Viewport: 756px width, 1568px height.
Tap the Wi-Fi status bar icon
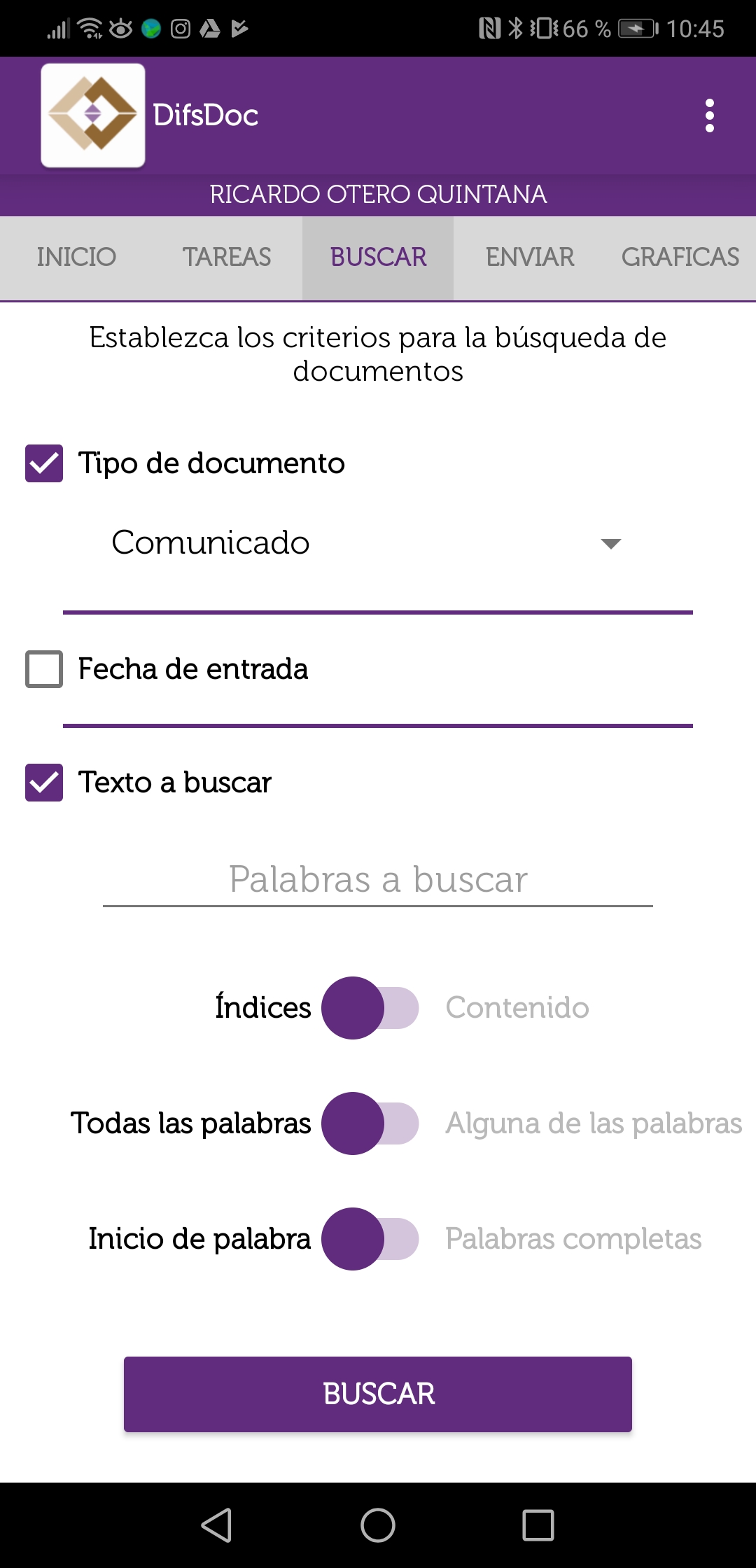(90, 29)
